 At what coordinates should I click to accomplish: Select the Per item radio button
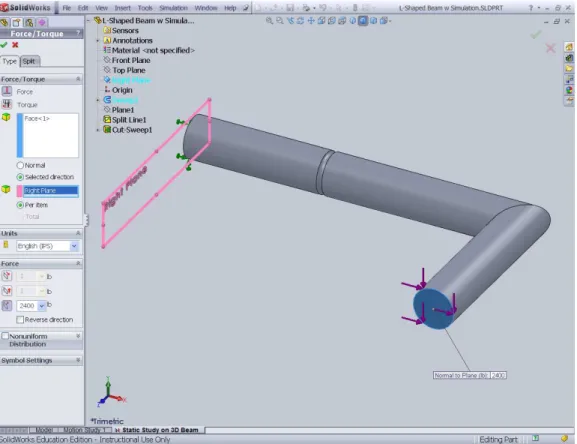[20, 205]
